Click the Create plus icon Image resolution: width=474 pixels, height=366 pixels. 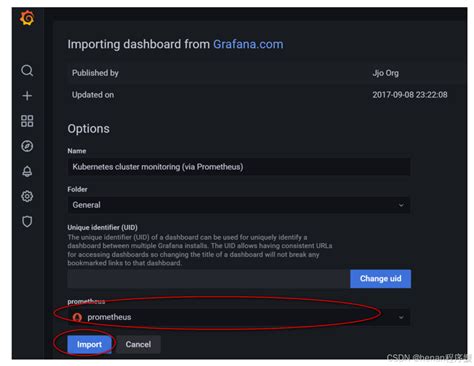point(27,96)
